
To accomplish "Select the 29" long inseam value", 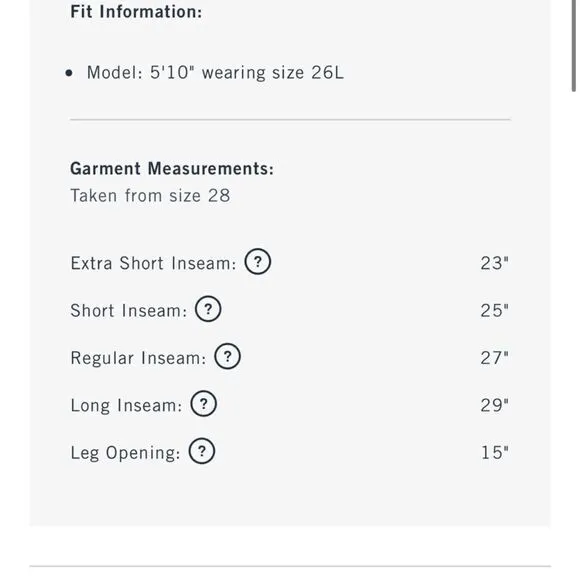I will click(495, 405).
